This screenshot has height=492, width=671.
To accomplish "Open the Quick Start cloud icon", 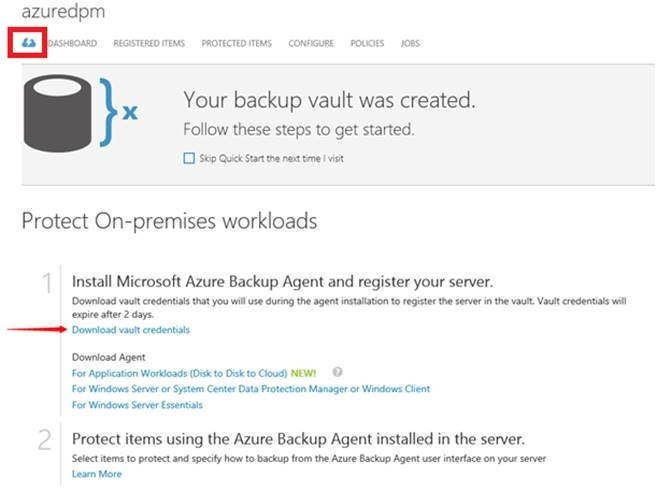I will coord(27,44).
